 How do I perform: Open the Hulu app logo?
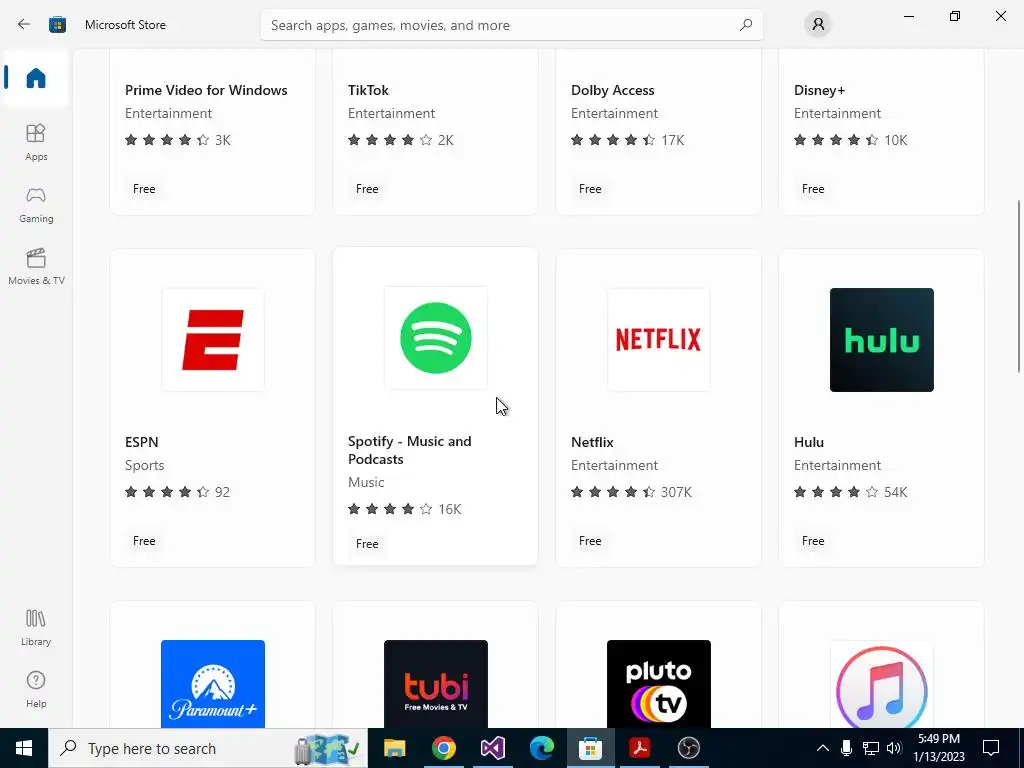(882, 340)
